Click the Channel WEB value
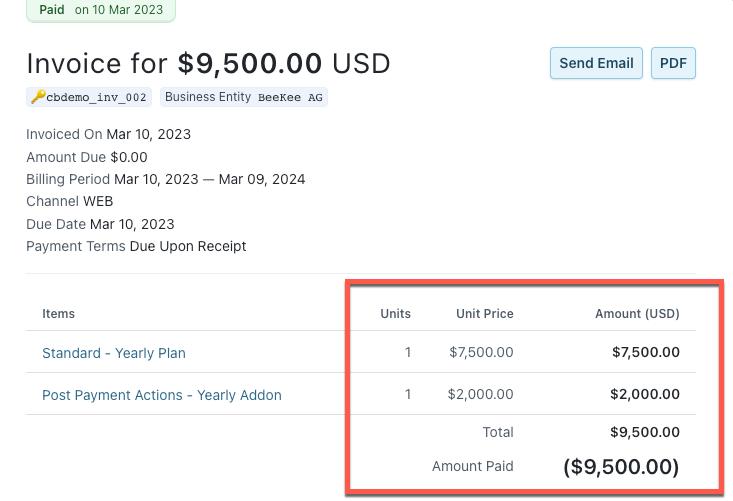The height and width of the screenshot is (501, 733). (x=98, y=201)
